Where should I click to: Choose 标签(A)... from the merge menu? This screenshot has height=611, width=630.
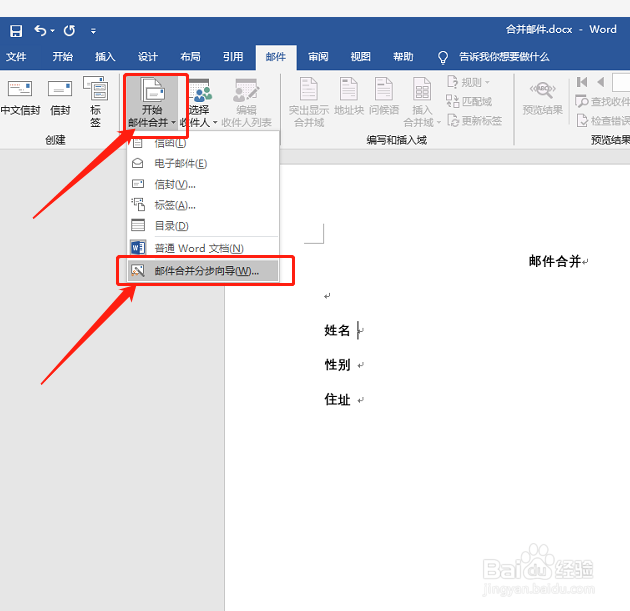(202, 205)
